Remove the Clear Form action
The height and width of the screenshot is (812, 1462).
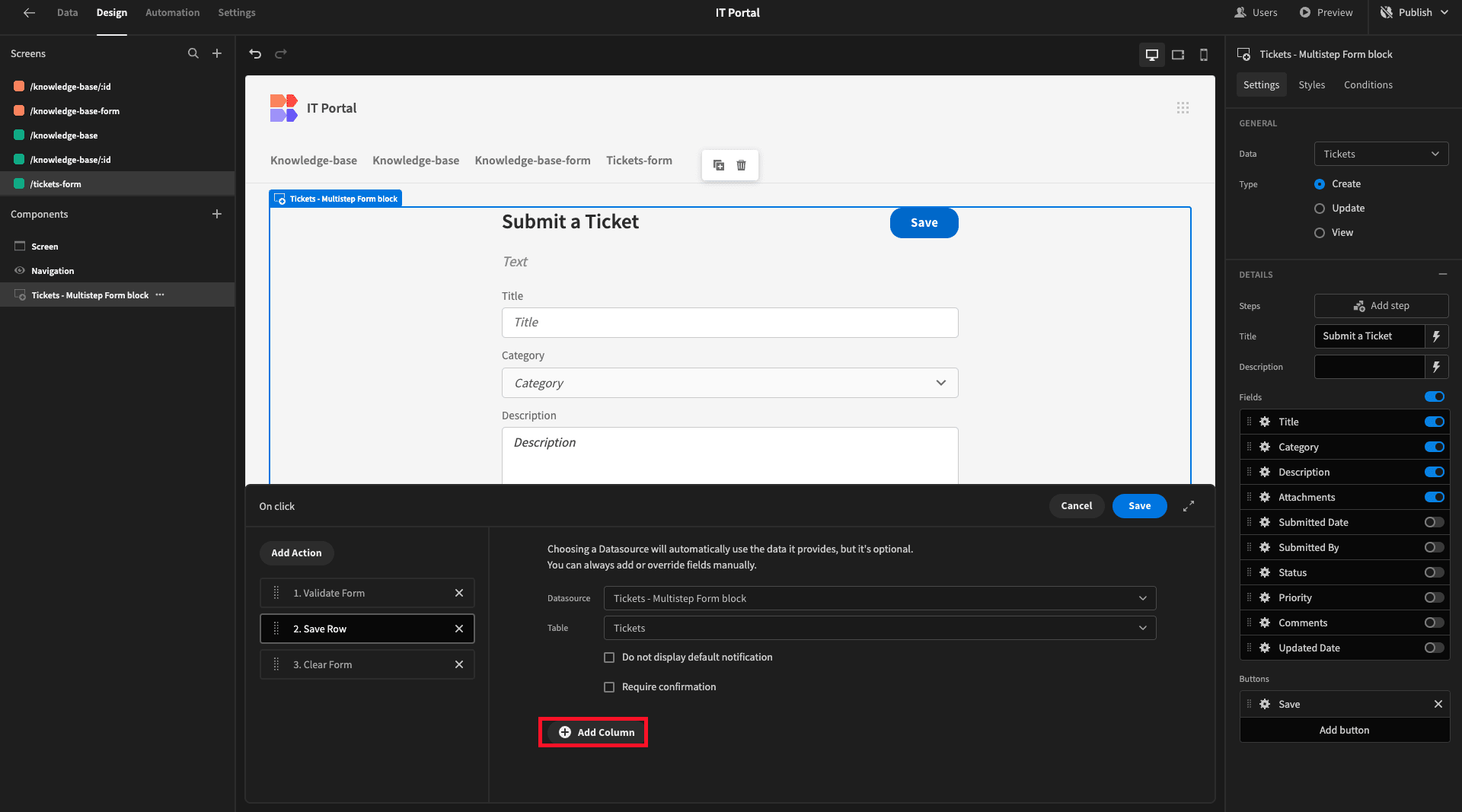click(x=459, y=664)
